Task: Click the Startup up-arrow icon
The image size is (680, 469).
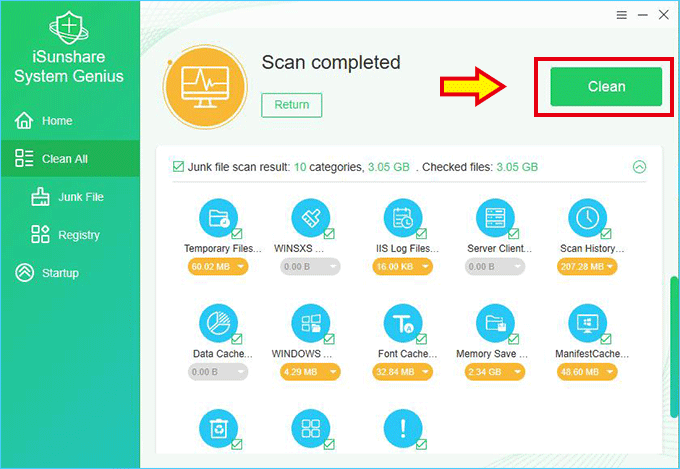Action: (24, 272)
